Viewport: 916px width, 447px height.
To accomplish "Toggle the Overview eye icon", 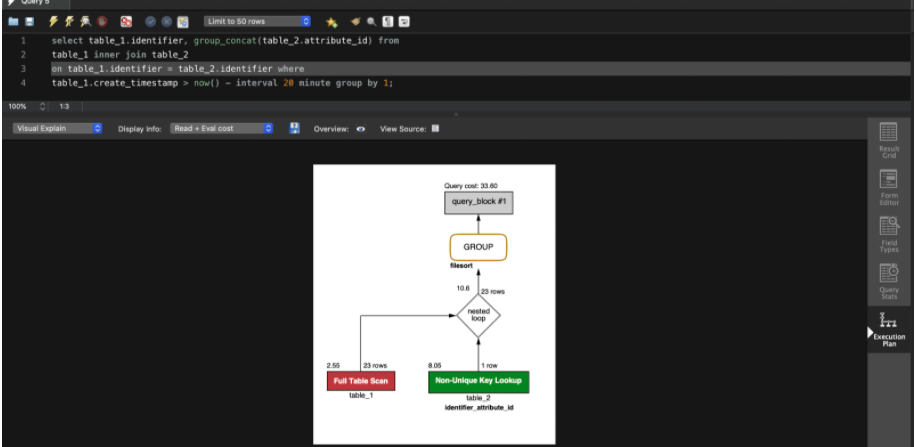I will pyautogui.click(x=360, y=129).
